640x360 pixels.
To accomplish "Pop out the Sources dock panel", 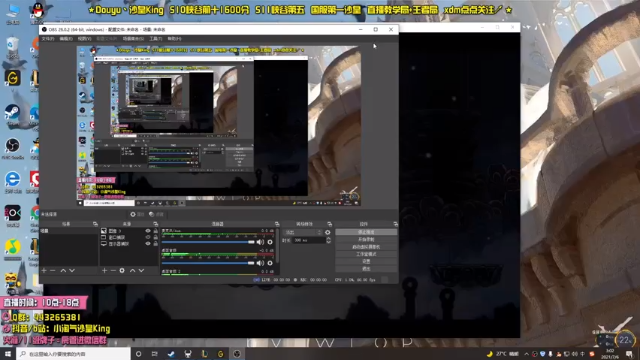I will click(156, 224).
